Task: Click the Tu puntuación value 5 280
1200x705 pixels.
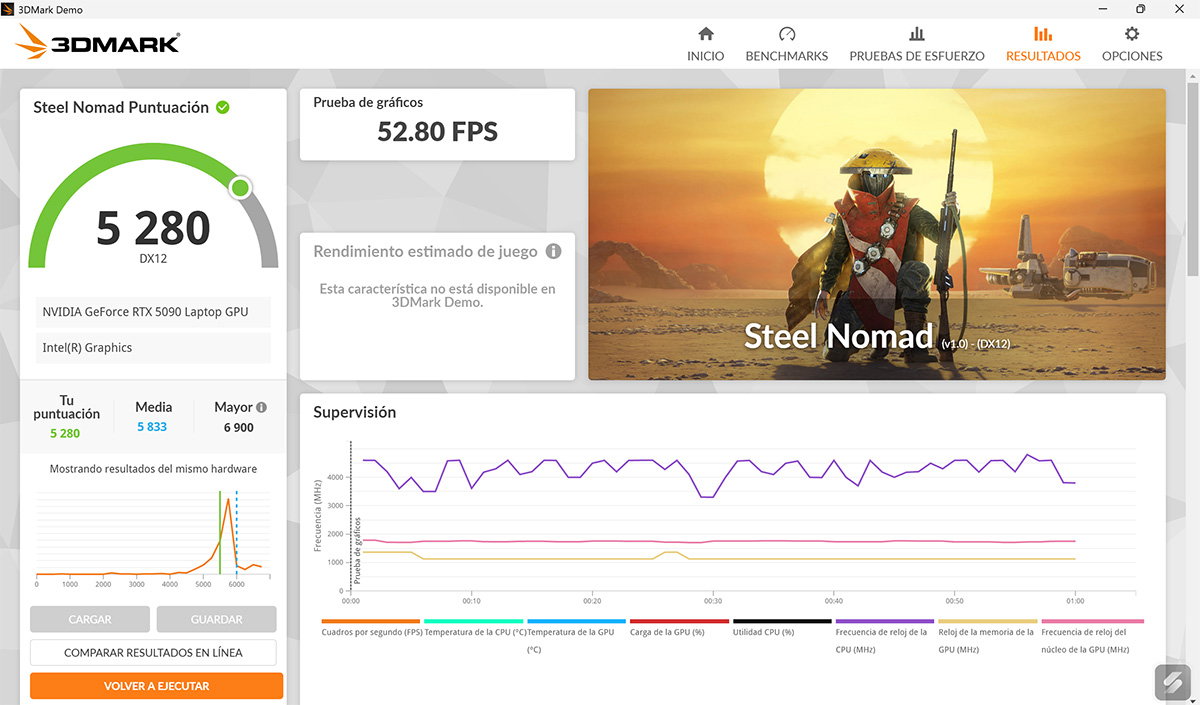Action: (x=65, y=433)
